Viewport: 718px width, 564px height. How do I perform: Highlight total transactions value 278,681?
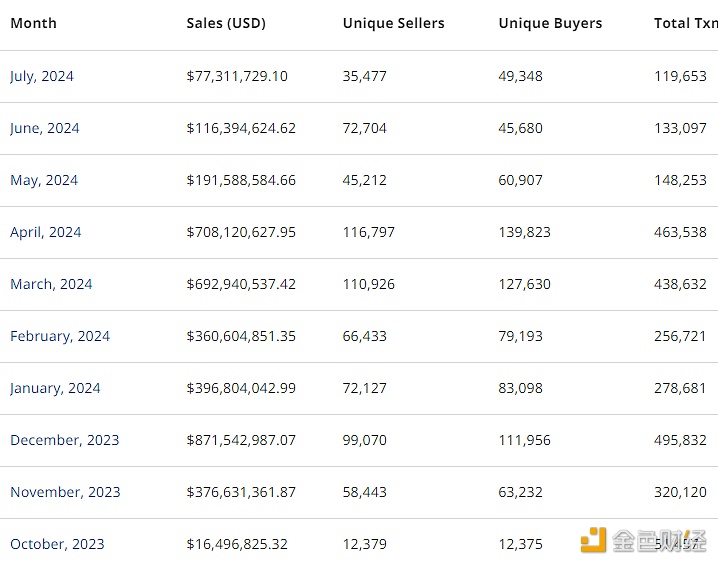point(680,389)
